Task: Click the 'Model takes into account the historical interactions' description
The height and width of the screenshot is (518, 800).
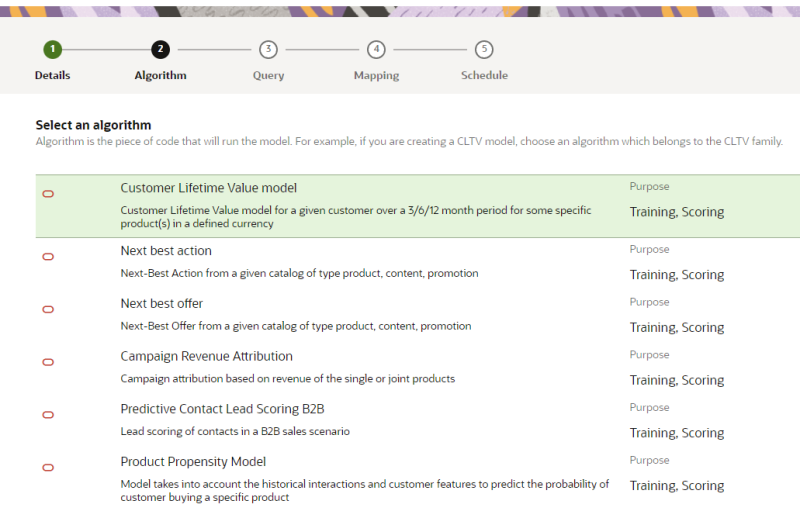Action: 364,490
